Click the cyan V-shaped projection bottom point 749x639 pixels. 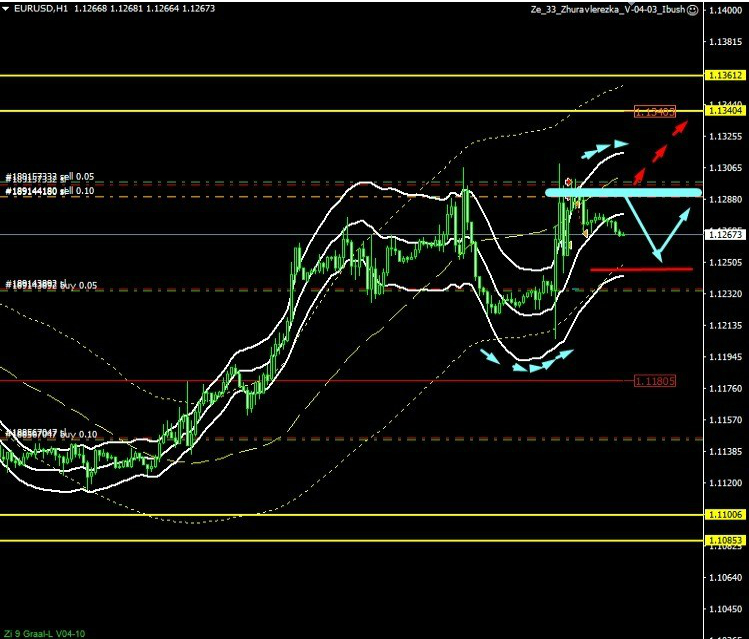coord(658,260)
